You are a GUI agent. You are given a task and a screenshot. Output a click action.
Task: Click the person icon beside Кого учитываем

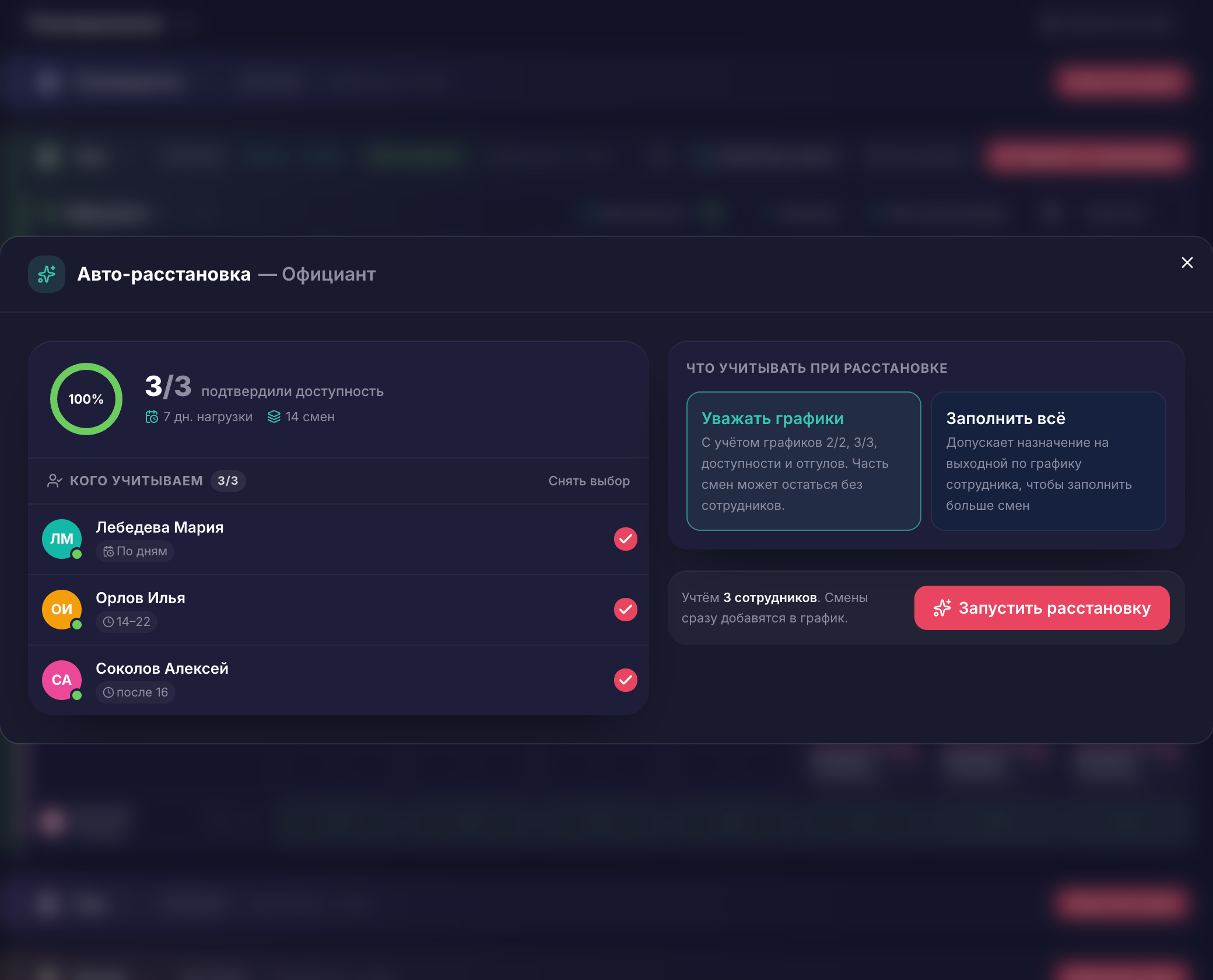54,481
